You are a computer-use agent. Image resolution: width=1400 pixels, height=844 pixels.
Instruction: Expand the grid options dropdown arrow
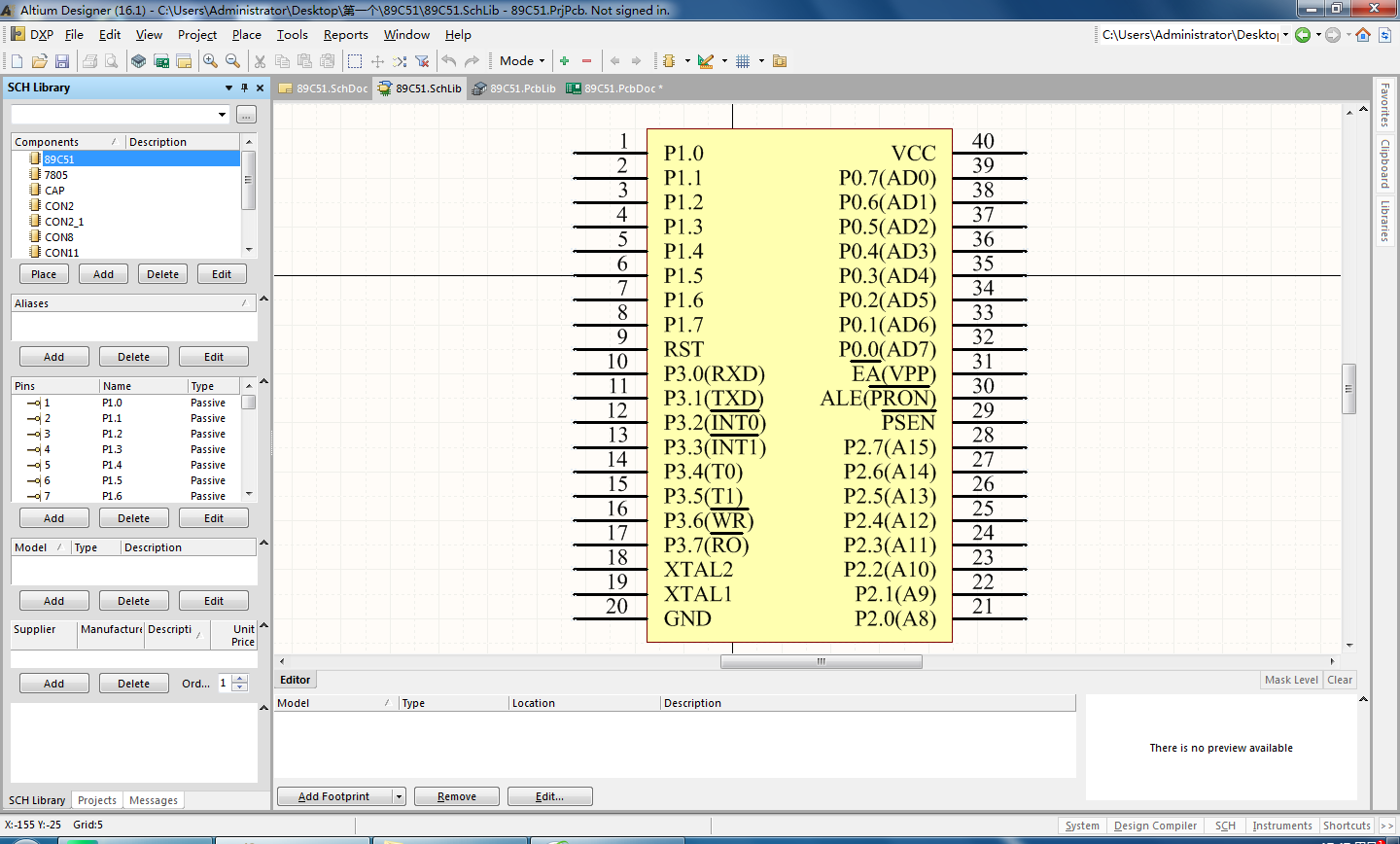(761, 61)
